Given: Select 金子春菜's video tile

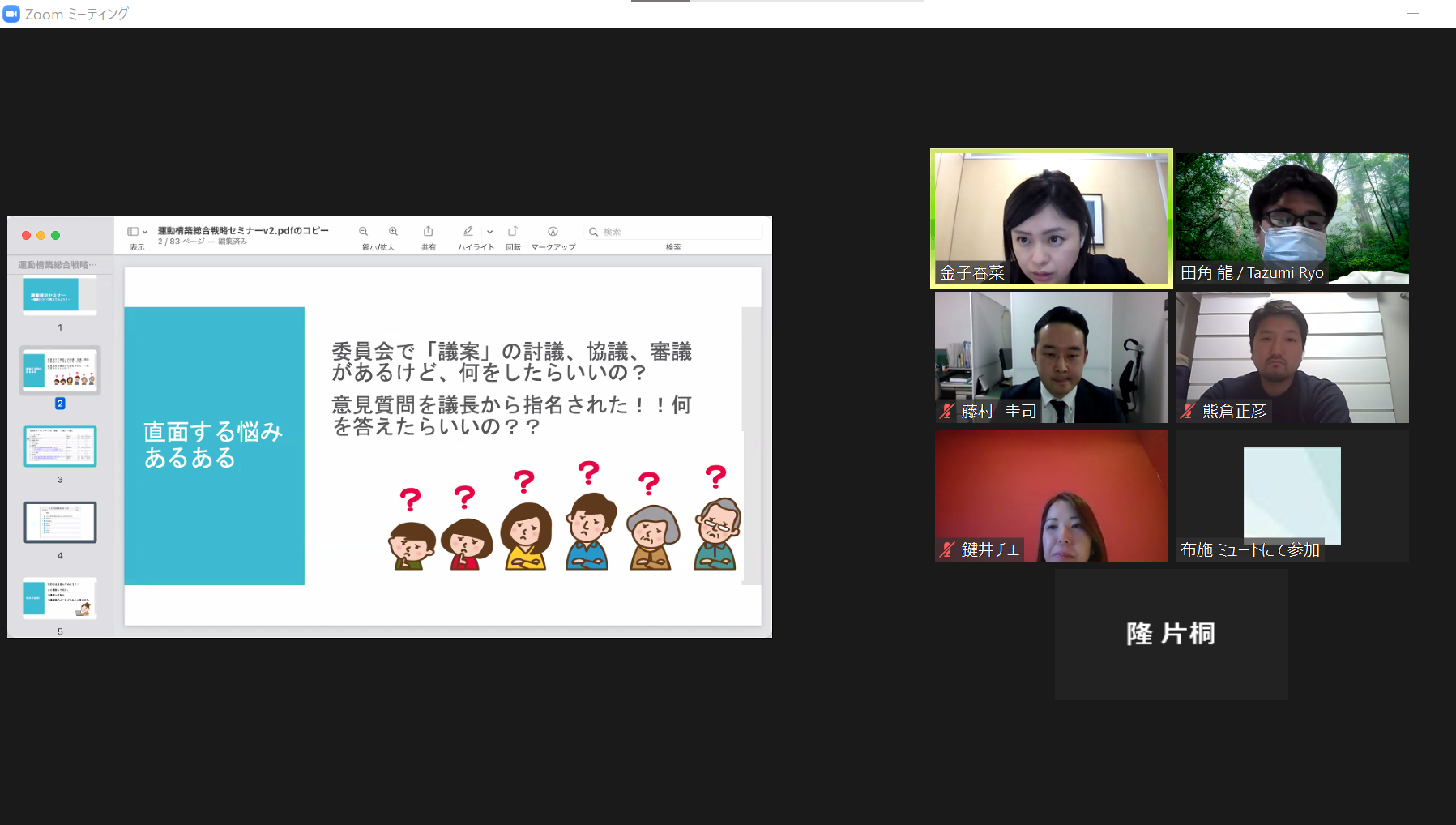Looking at the screenshot, I should (x=1051, y=219).
